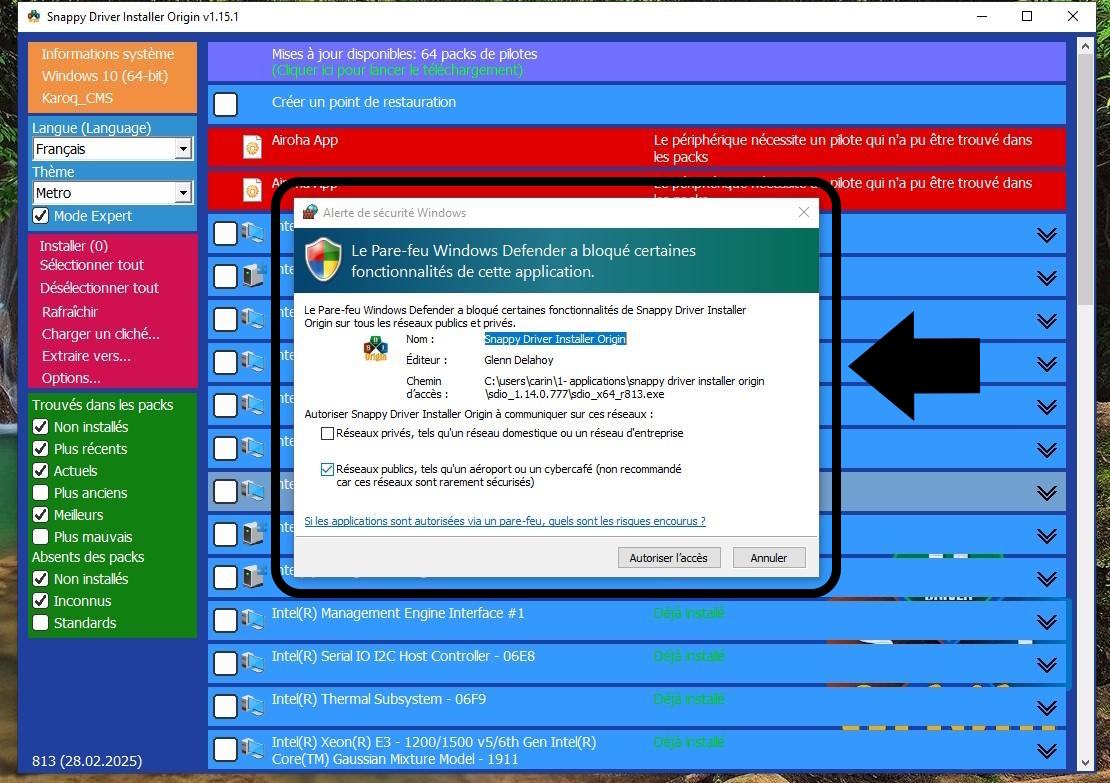1110x783 pixels.
Task: Uncheck Réseaux publics checkbox
Action: (x=327, y=469)
